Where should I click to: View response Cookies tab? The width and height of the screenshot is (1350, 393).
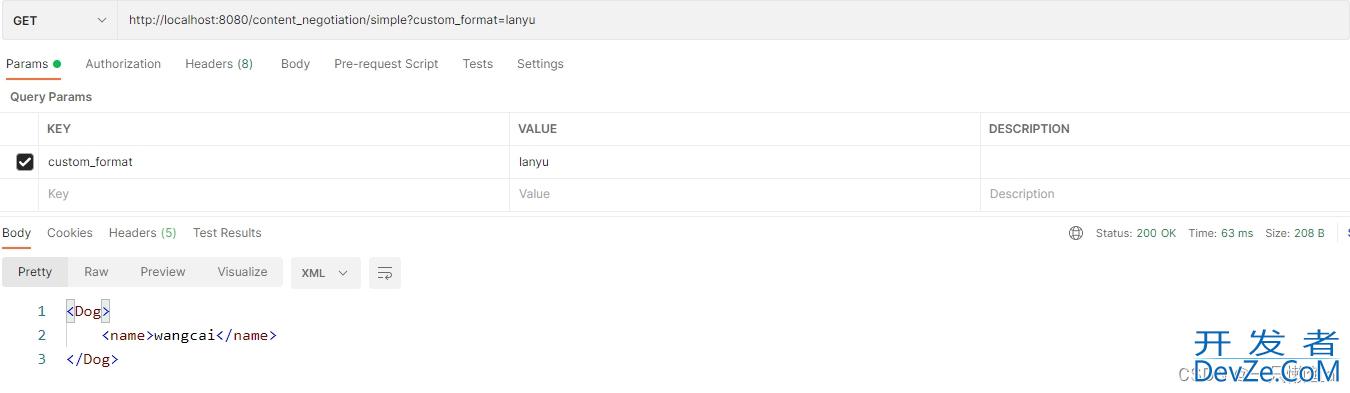point(70,233)
